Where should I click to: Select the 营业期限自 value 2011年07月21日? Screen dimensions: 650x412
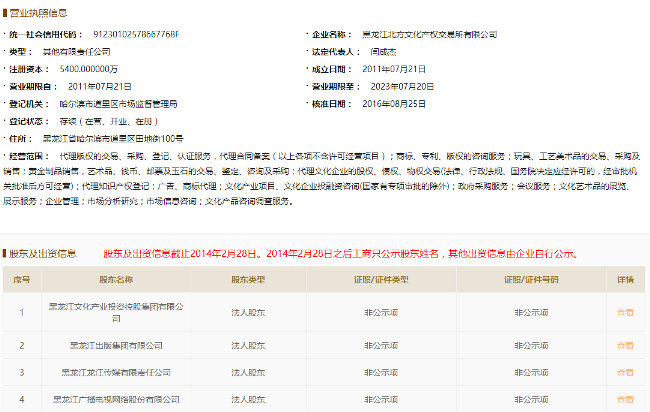tap(99, 87)
